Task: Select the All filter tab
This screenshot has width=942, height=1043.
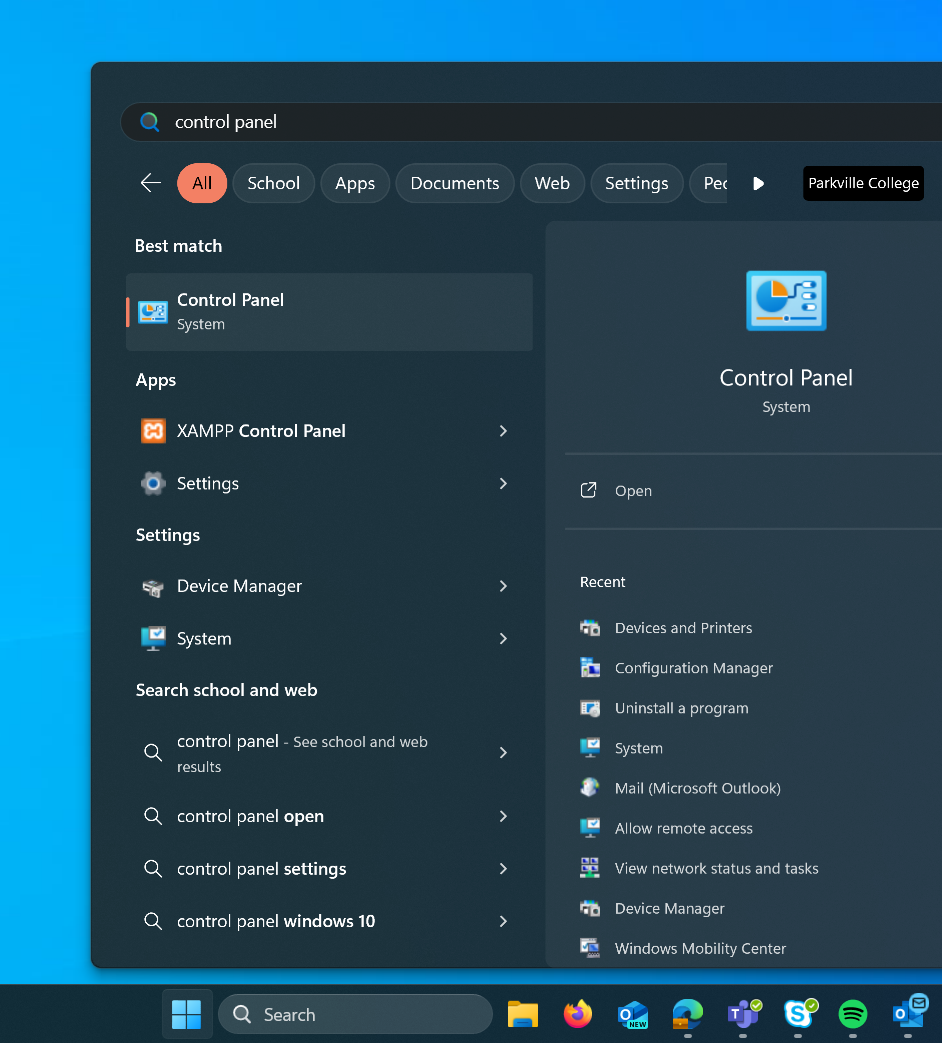Action: 202,183
